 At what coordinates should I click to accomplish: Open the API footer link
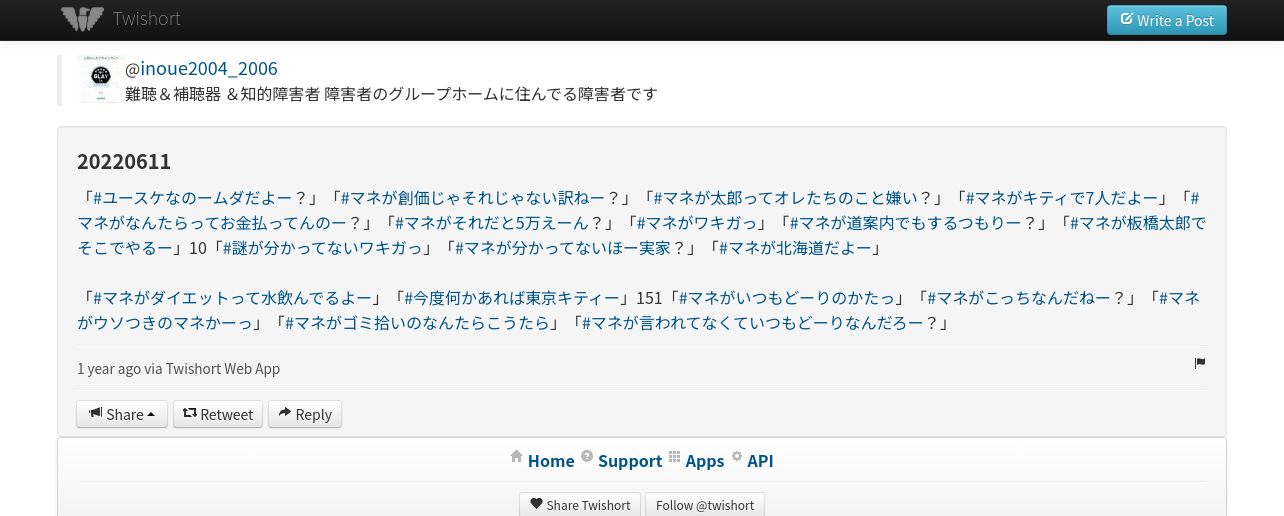tap(760, 461)
